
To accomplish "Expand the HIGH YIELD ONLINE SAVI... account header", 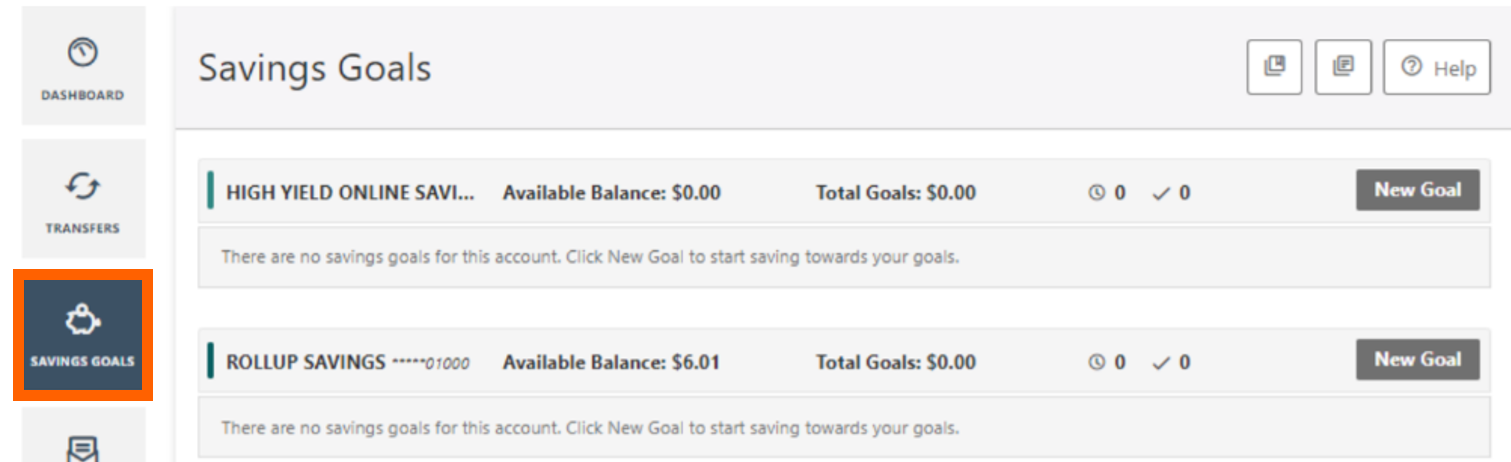I will click(351, 193).
